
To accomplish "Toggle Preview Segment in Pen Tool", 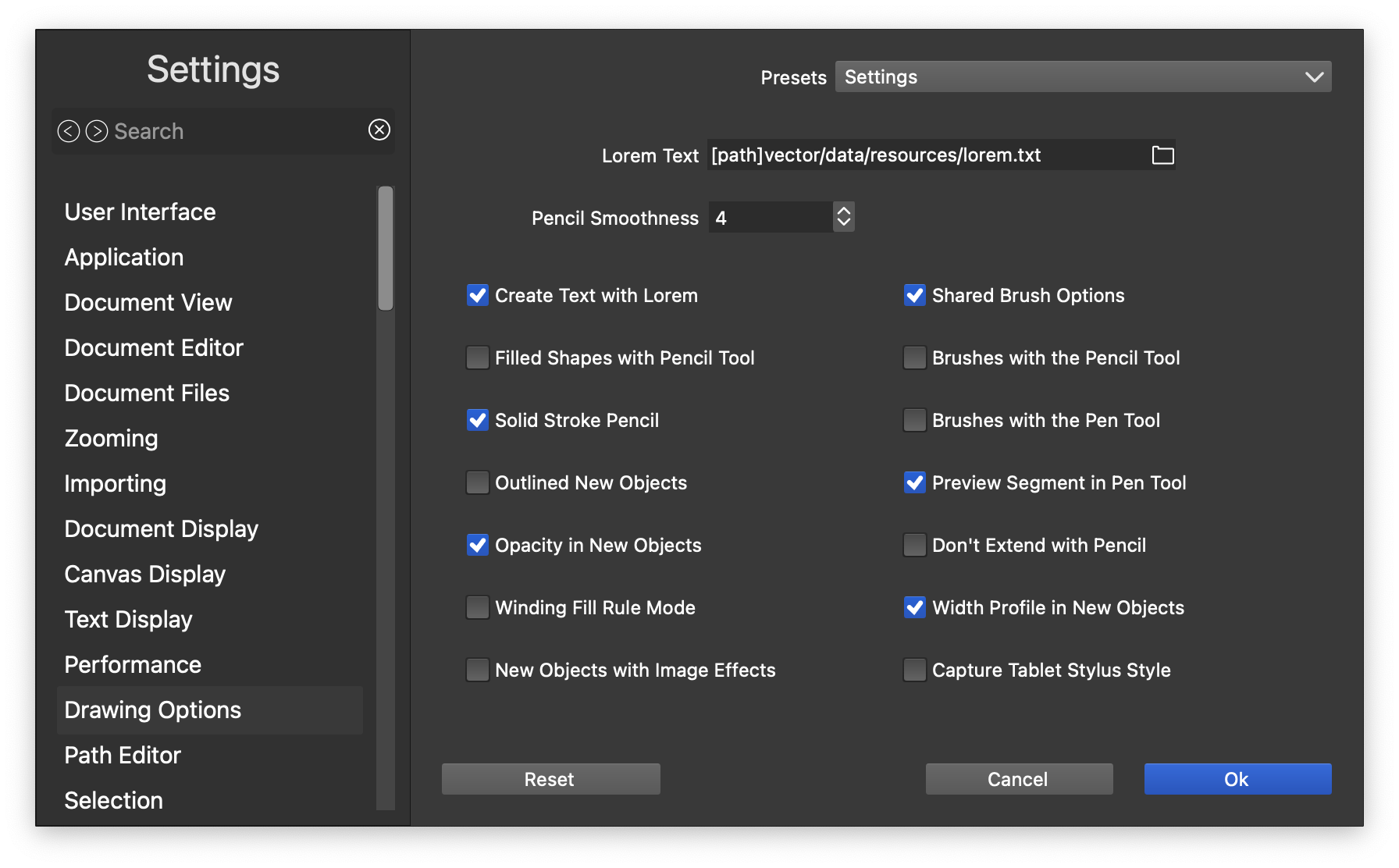I will [914, 482].
